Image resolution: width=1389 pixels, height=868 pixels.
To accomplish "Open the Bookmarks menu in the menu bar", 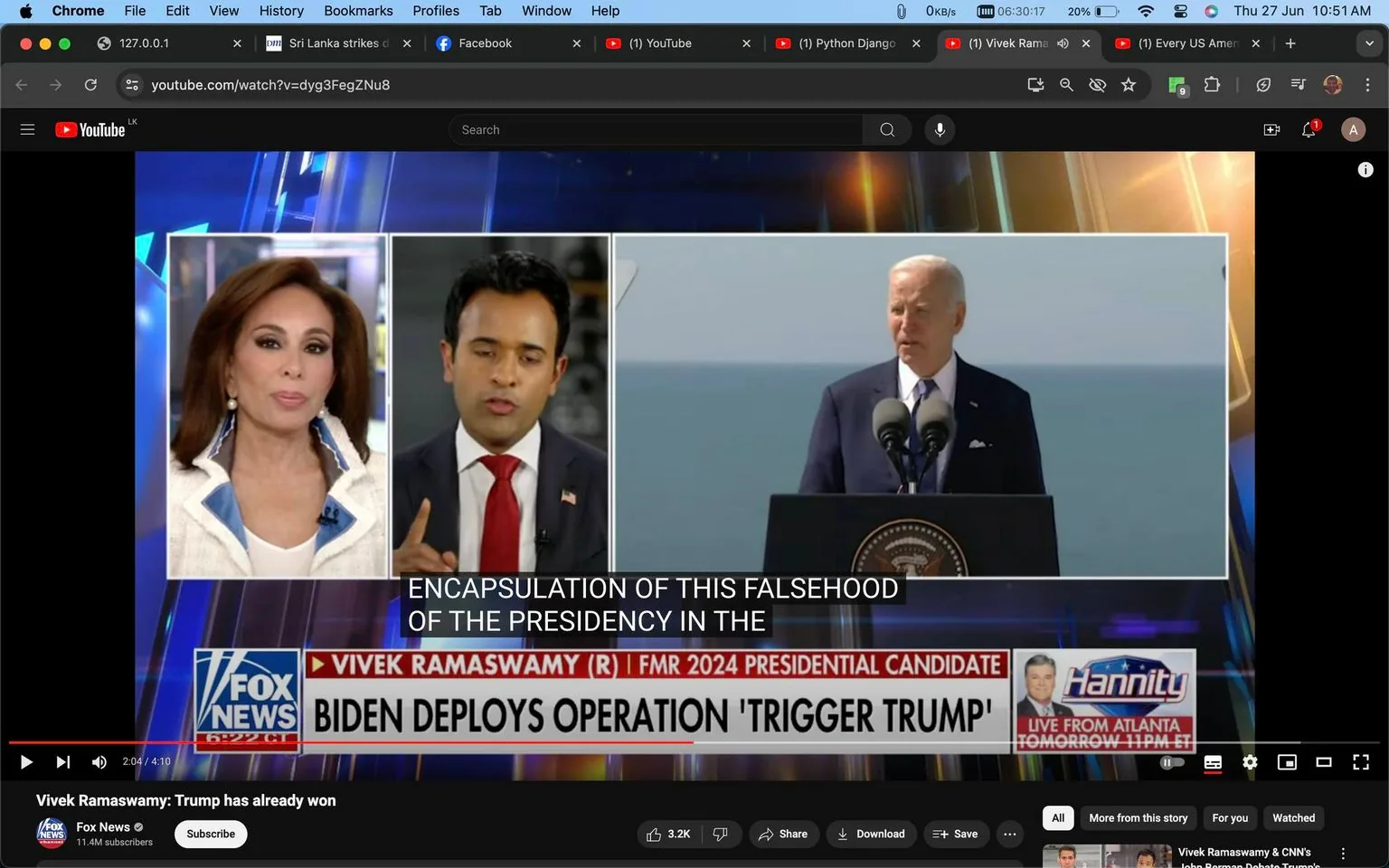I will point(358,11).
